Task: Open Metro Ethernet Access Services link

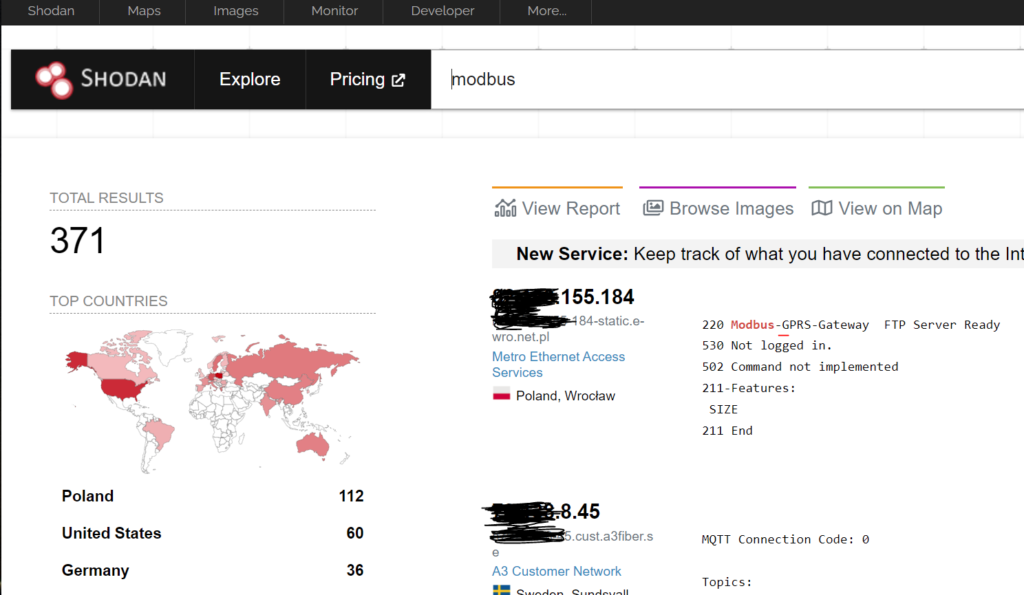Action: (x=558, y=364)
